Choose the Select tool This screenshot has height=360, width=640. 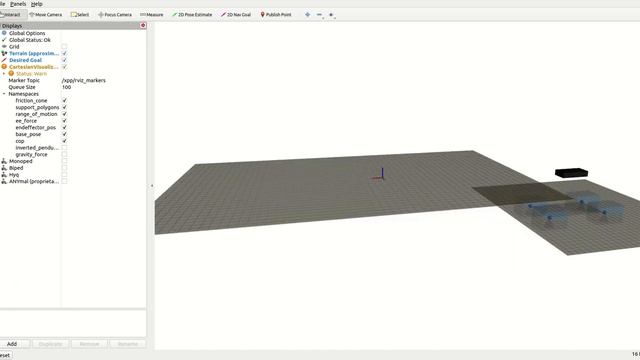[x=80, y=15]
